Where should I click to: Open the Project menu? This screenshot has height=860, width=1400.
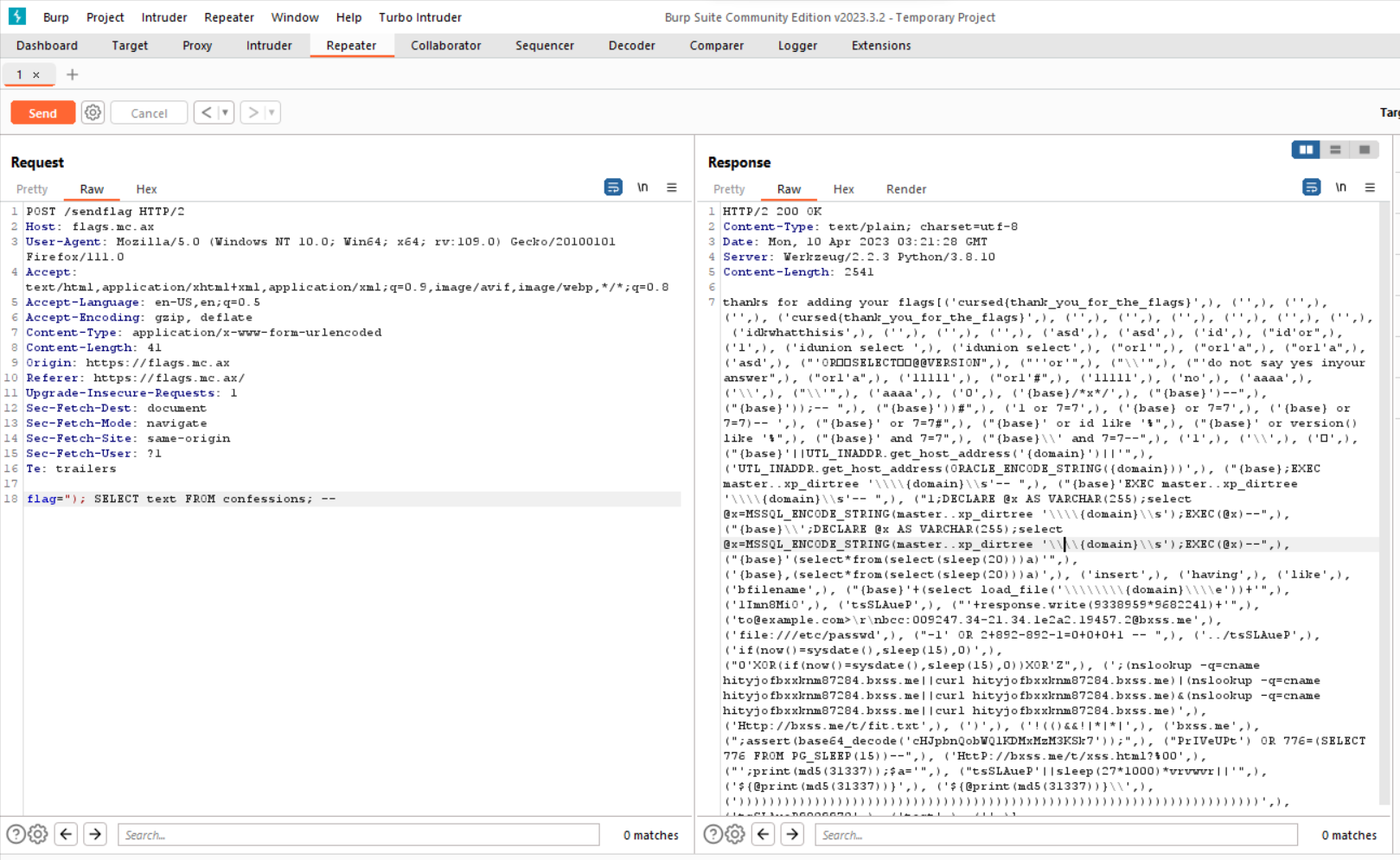(105, 17)
